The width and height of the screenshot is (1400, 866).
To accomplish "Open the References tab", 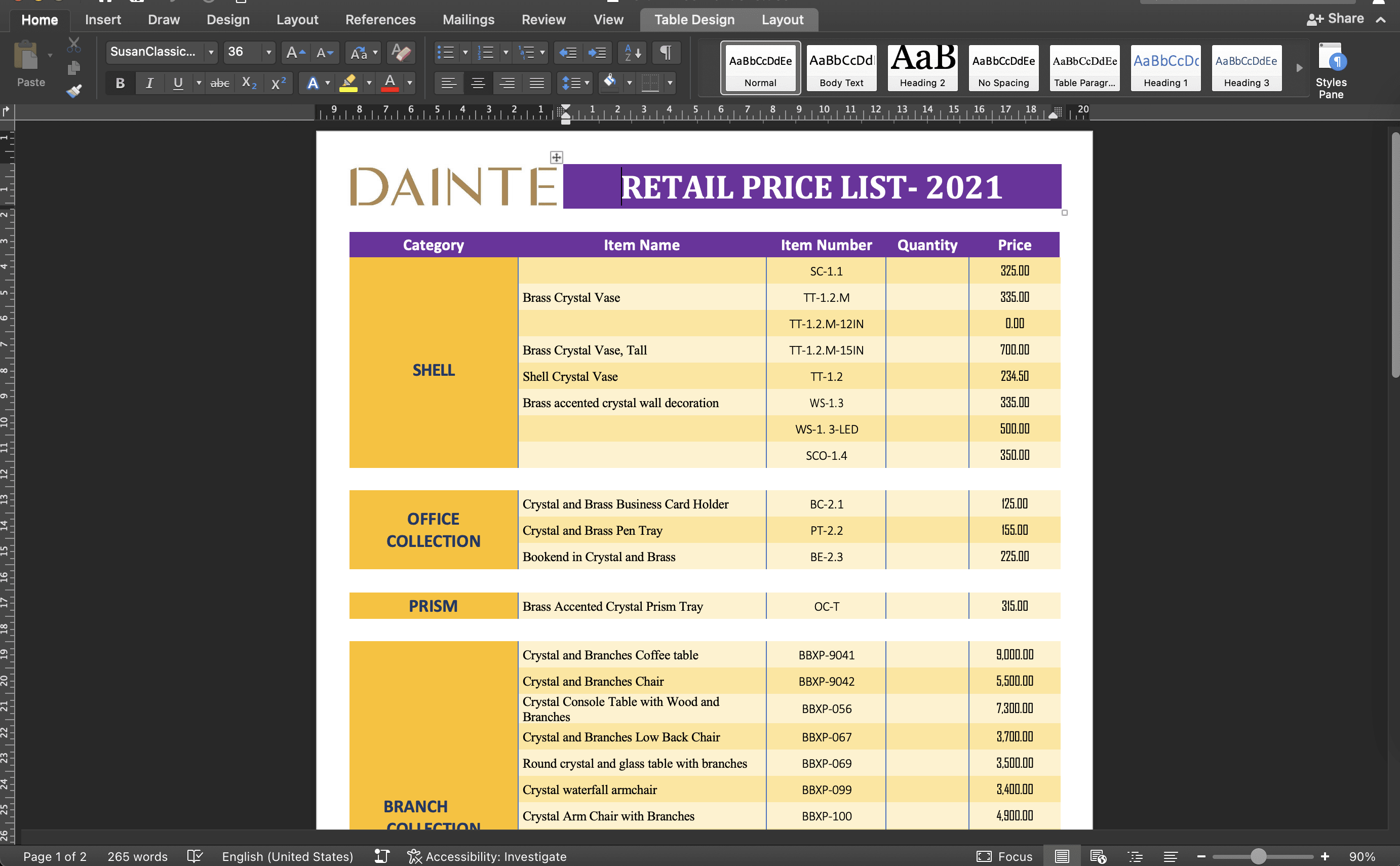I will point(380,19).
